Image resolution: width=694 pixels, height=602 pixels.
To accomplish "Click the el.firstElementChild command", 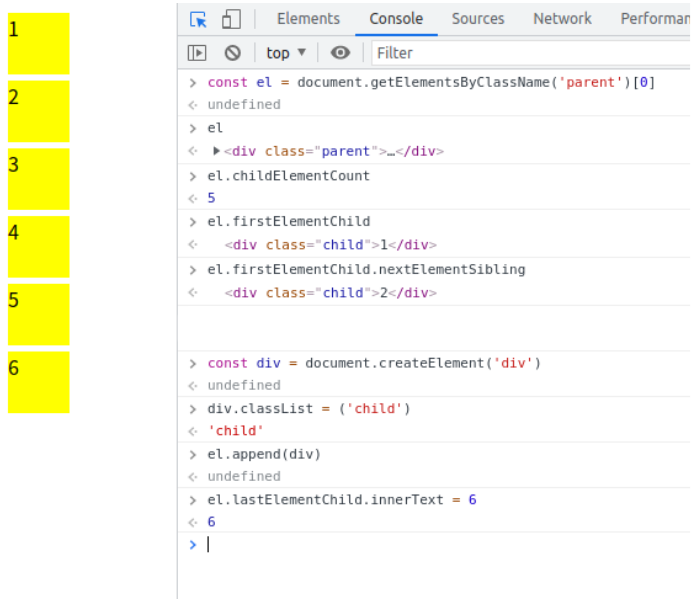I will pos(289,221).
